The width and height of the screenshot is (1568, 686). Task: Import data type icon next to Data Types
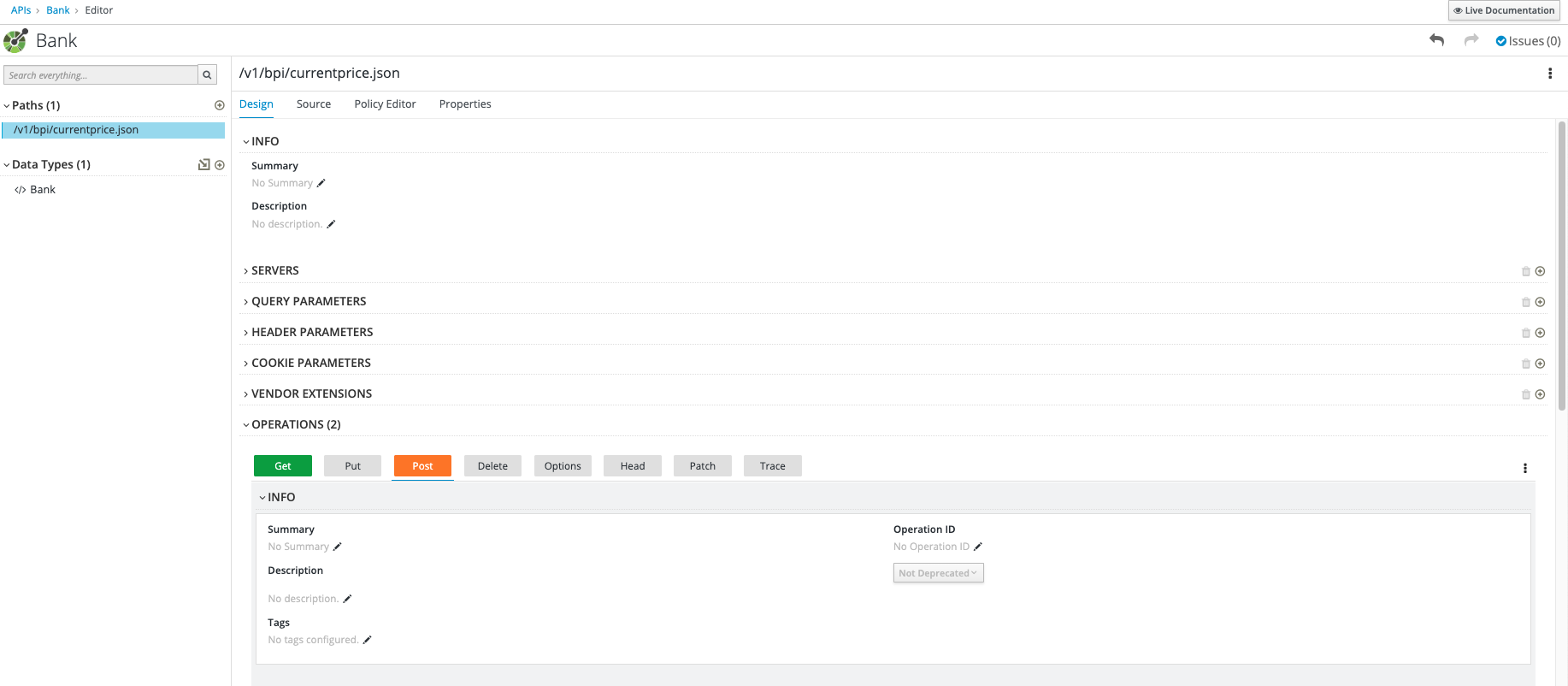[x=203, y=164]
